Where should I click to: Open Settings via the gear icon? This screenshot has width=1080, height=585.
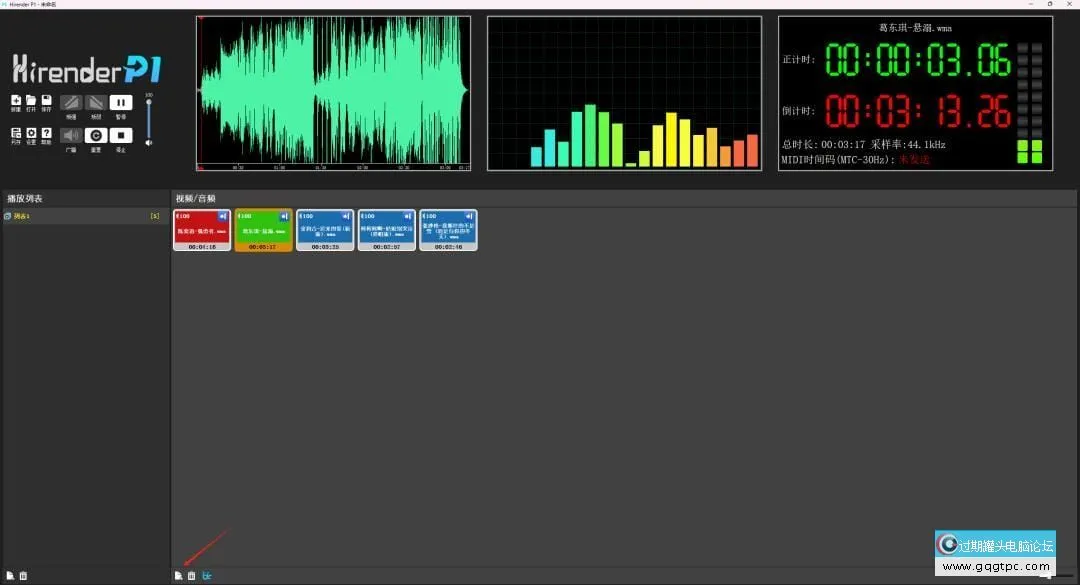click(x=31, y=133)
